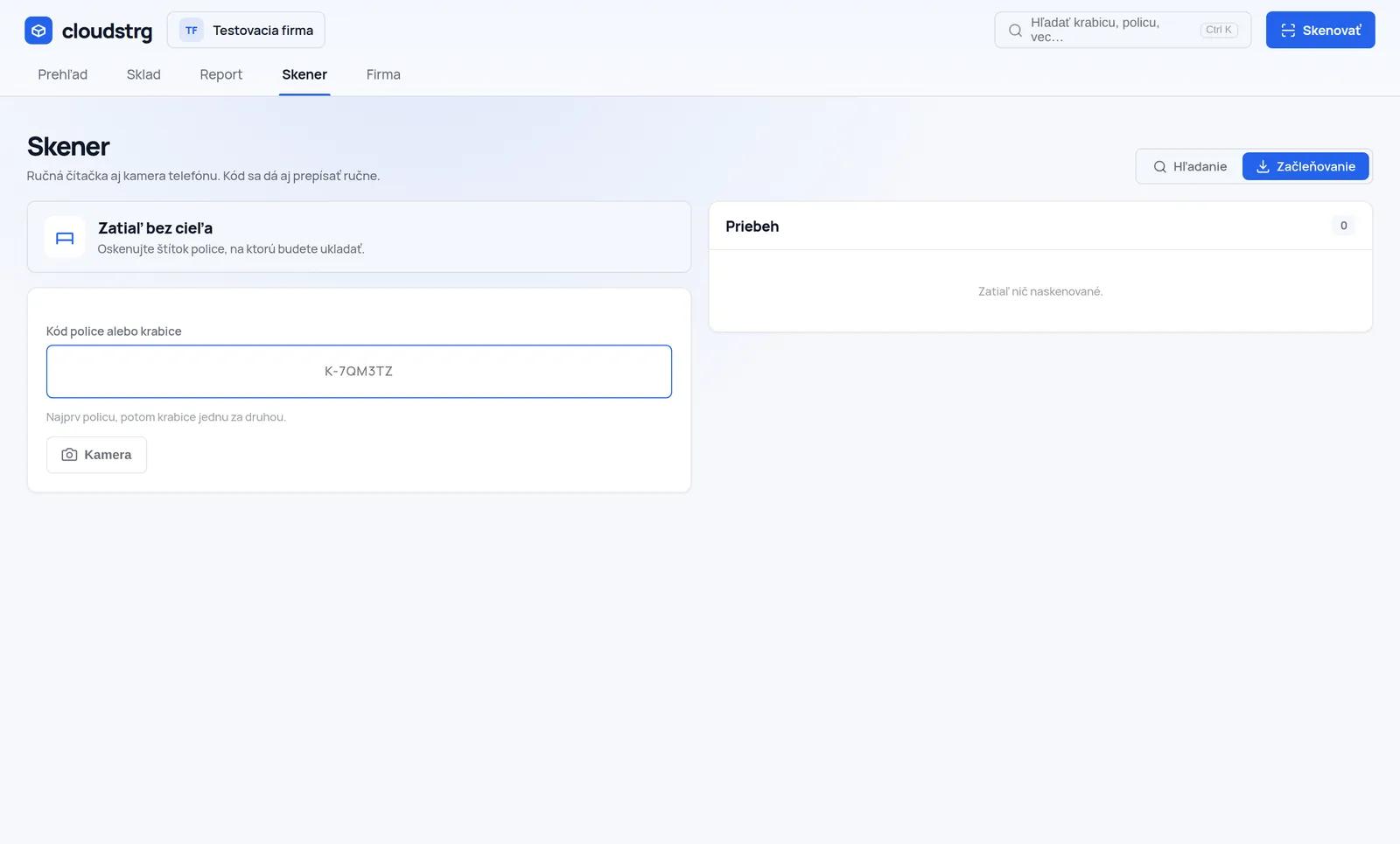Click the magnifier icon in top search
The height and width of the screenshot is (844, 1400).
pyautogui.click(x=1015, y=30)
